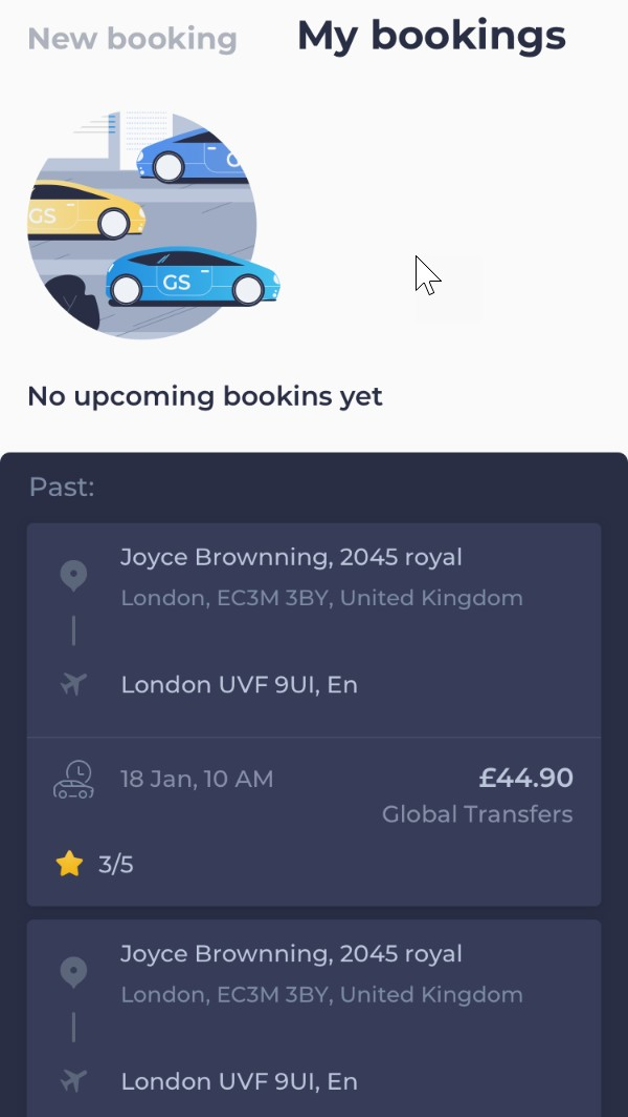Select the My bookings tab
Image resolution: width=628 pixels, height=1117 pixels.
(x=431, y=36)
